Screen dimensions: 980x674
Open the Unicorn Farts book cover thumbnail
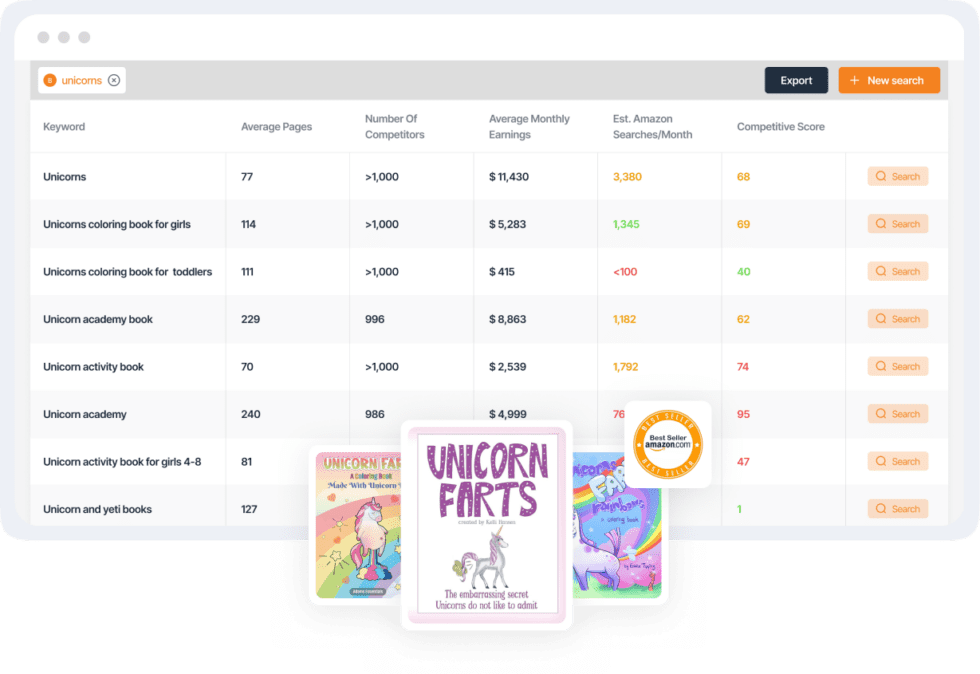click(x=487, y=525)
